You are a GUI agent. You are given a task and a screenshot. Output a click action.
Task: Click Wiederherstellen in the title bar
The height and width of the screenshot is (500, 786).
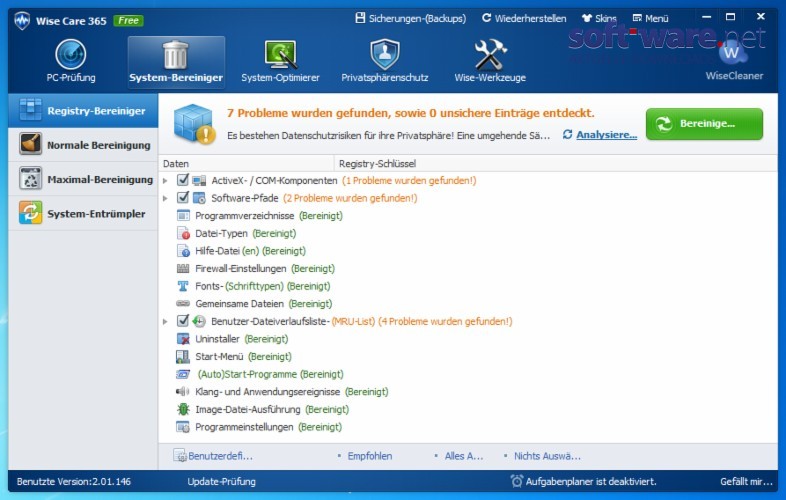coord(524,19)
